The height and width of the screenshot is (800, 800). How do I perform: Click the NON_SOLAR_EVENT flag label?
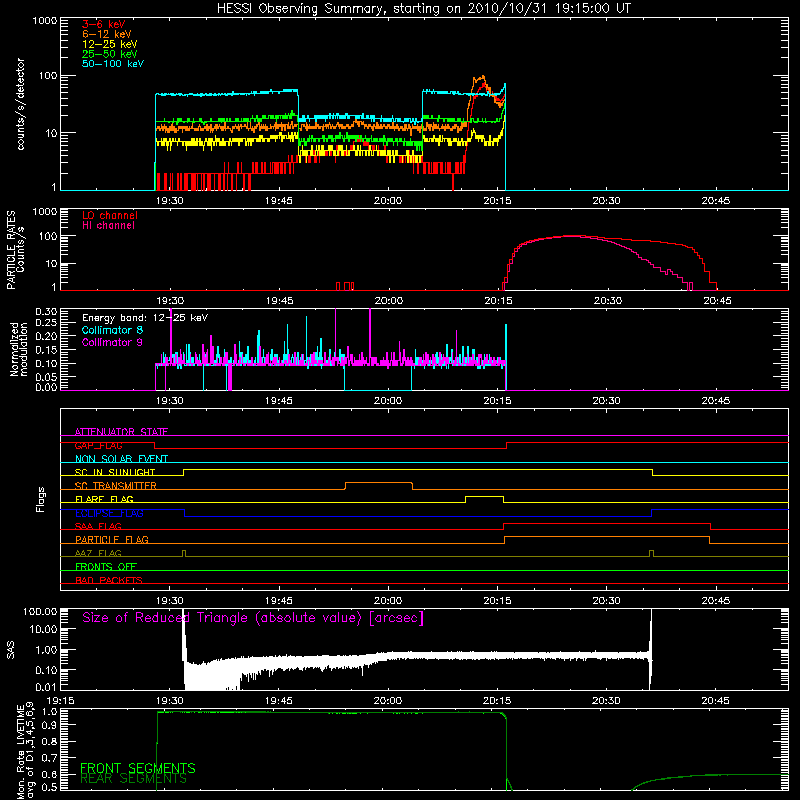point(121,459)
